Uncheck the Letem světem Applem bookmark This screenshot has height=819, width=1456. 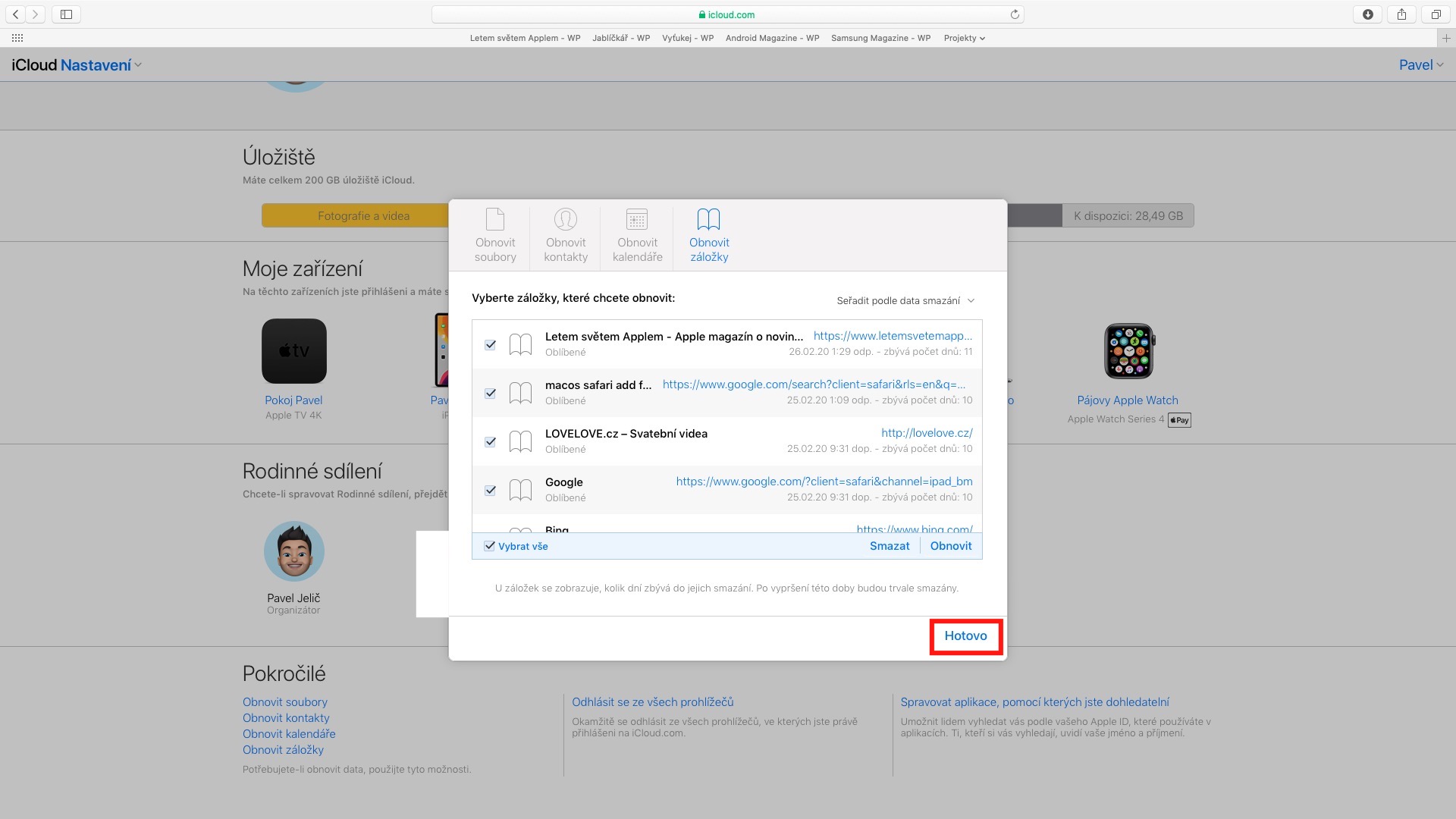[x=491, y=345]
